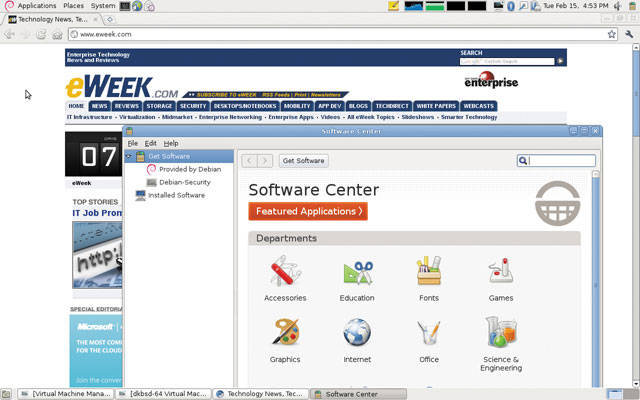Open the eWeek WHITE PAPERS tab
The image size is (640, 400).
(436, 106)
